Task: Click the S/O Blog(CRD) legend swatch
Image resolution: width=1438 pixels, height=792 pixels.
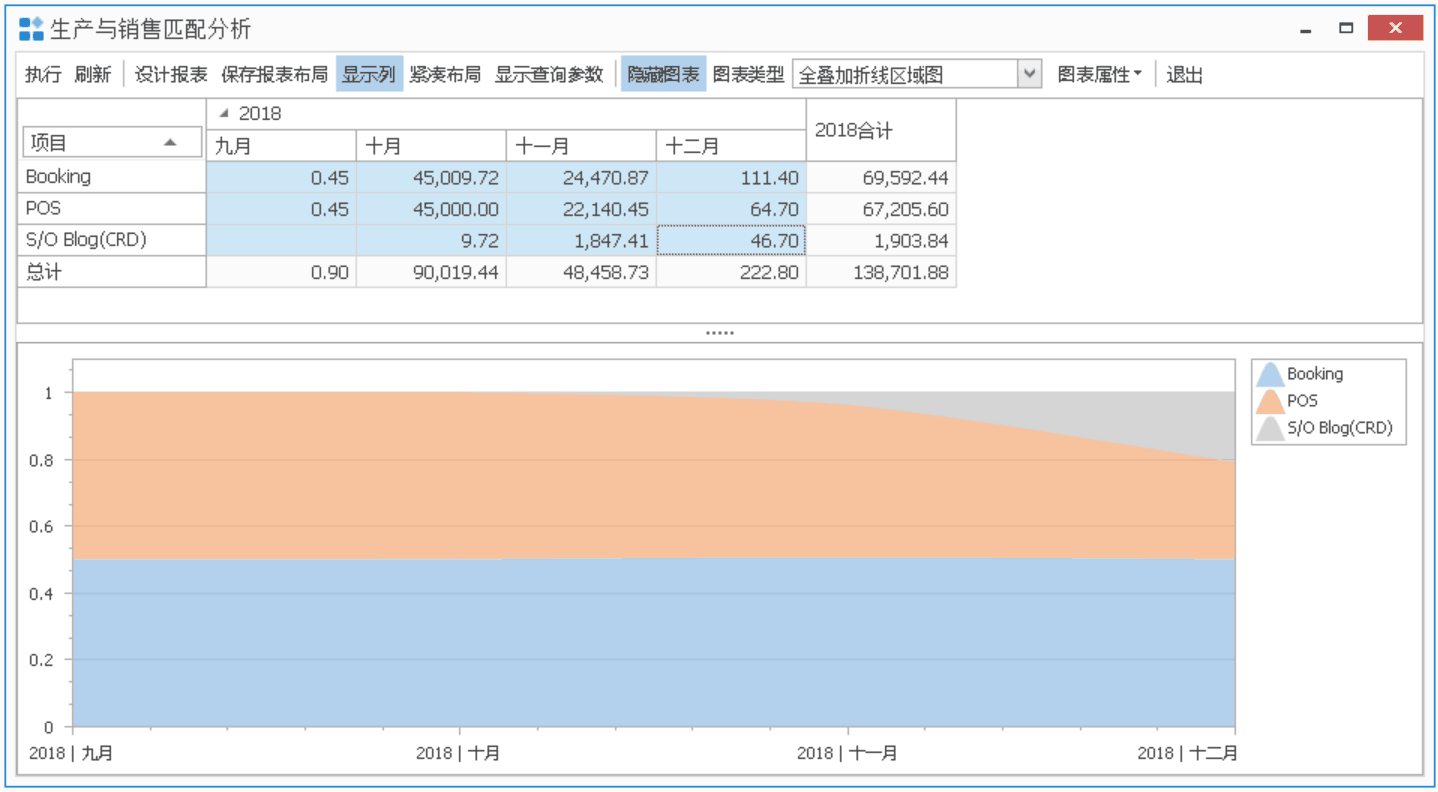Action: click(x=1269, y=429)
